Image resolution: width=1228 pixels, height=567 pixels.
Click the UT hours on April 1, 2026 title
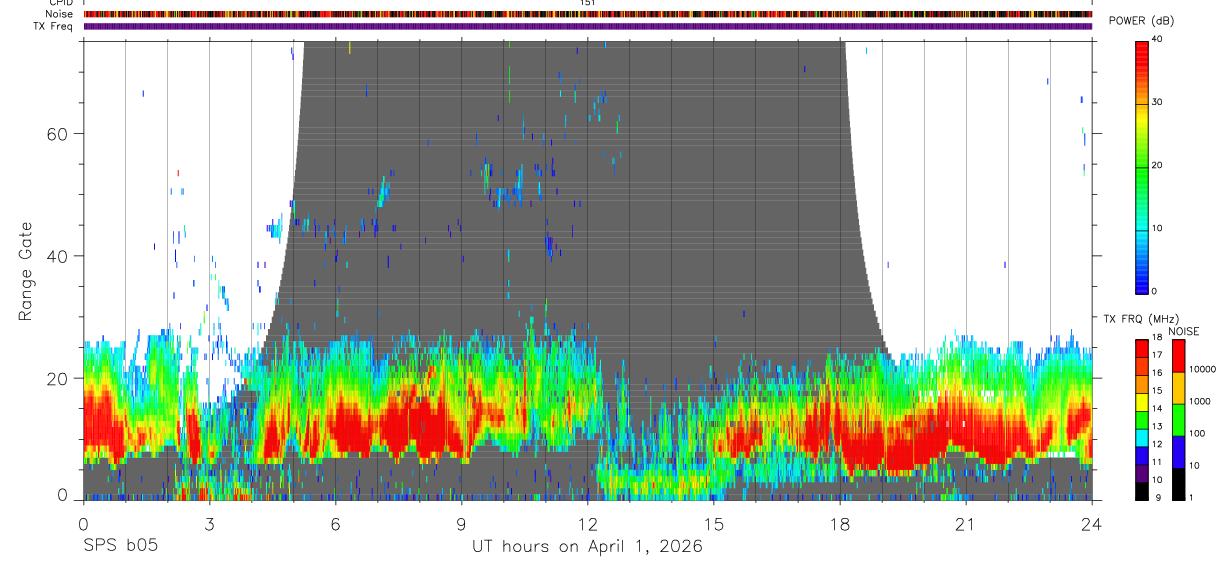click(x=588, y=547)
